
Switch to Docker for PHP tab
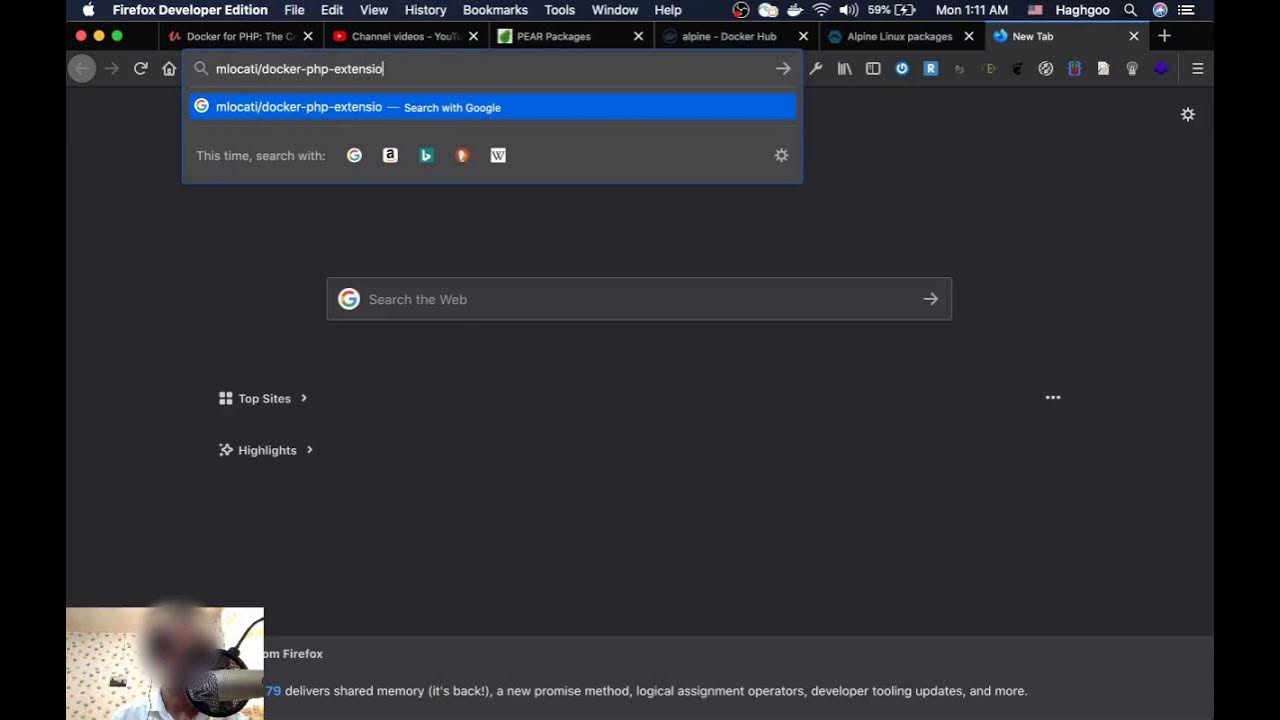tap(240, 36)
